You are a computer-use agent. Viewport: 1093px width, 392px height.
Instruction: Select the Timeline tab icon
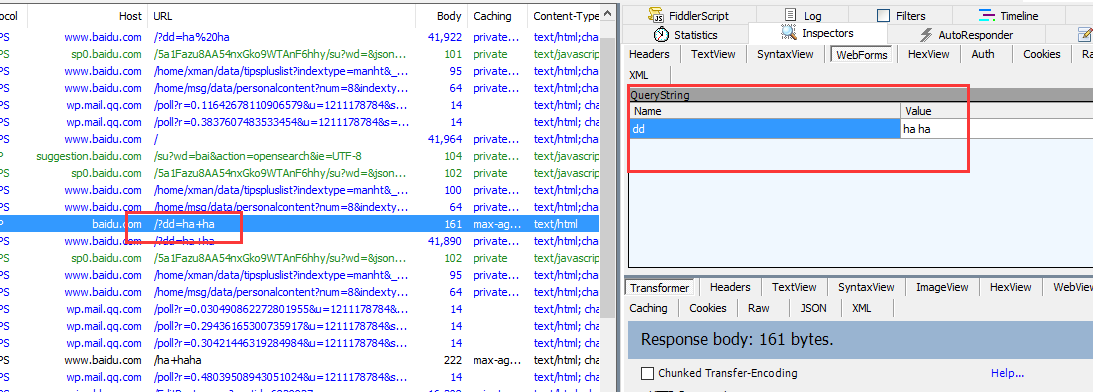point(987,15)
